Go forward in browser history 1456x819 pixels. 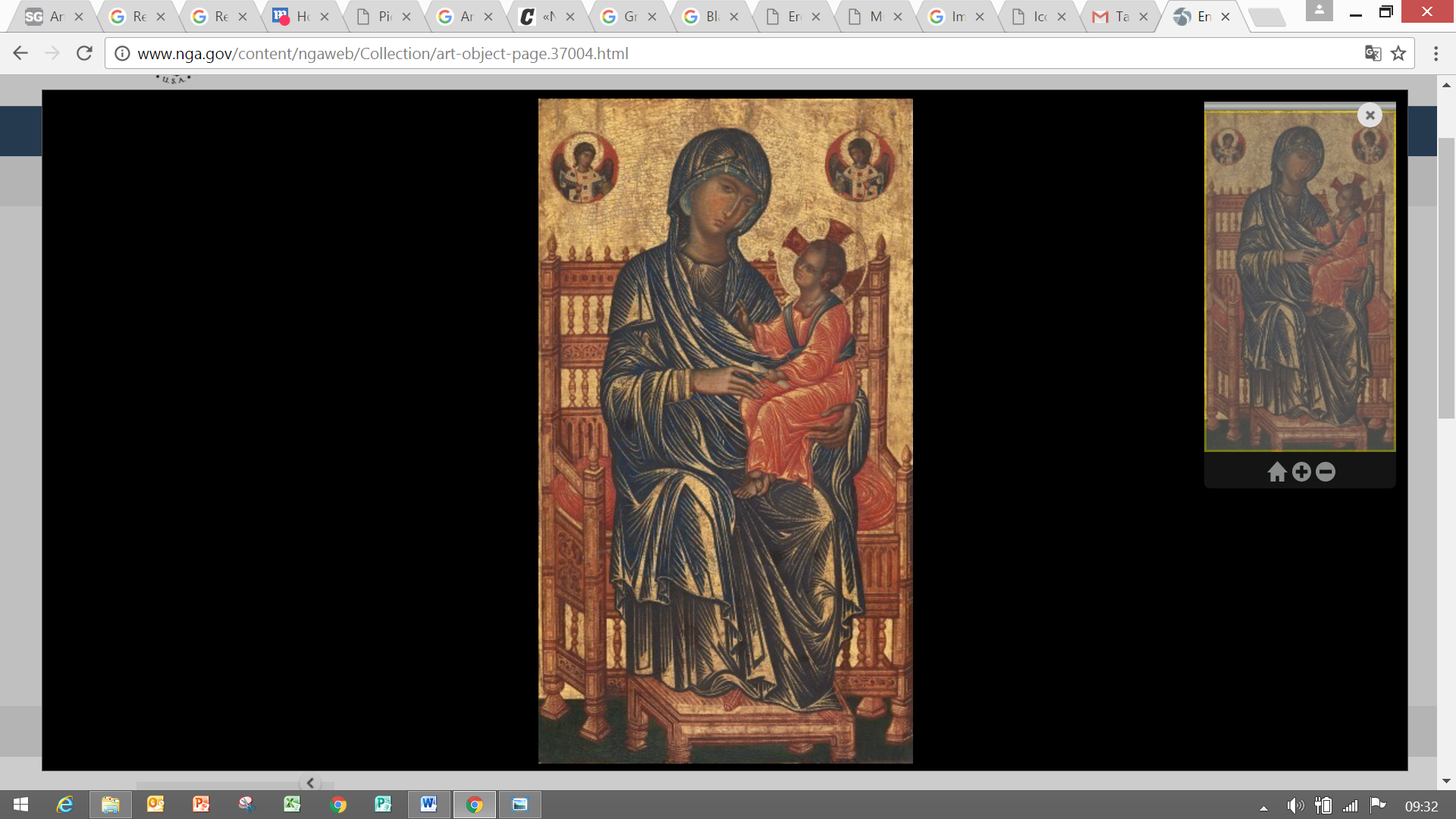coord(52,53)
